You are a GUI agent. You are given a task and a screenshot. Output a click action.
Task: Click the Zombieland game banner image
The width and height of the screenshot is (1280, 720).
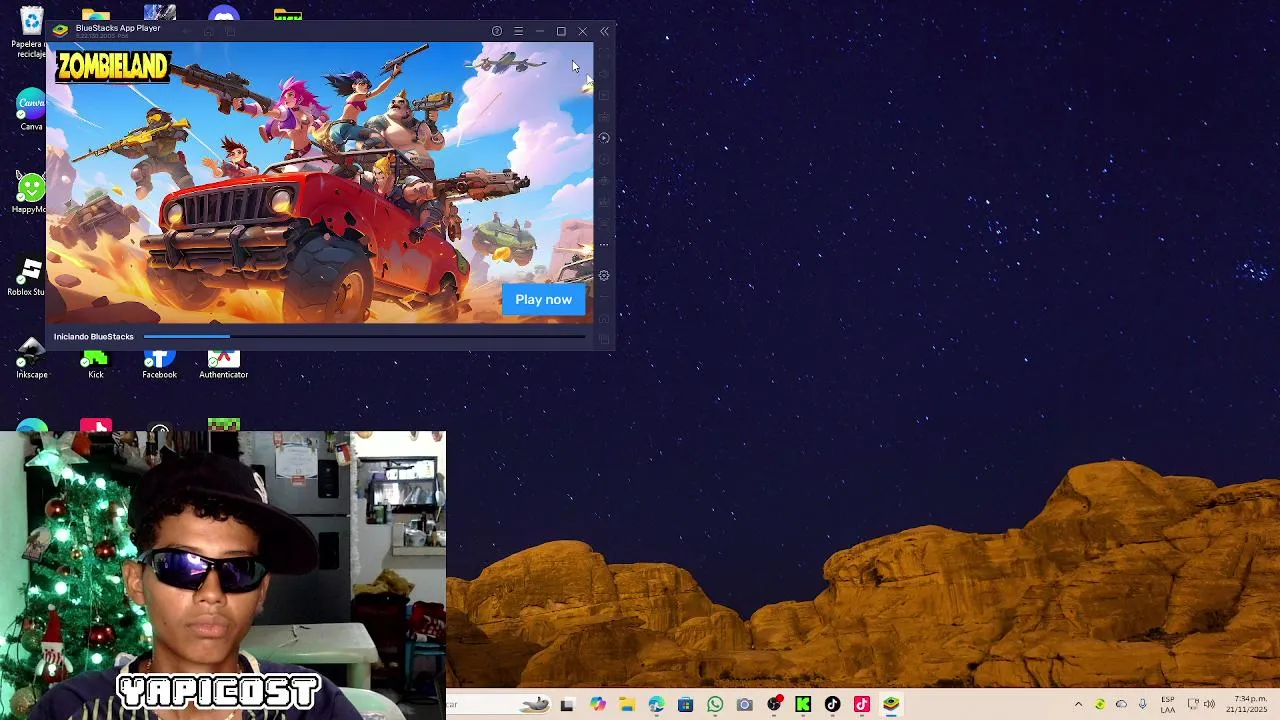coord(320,182)
